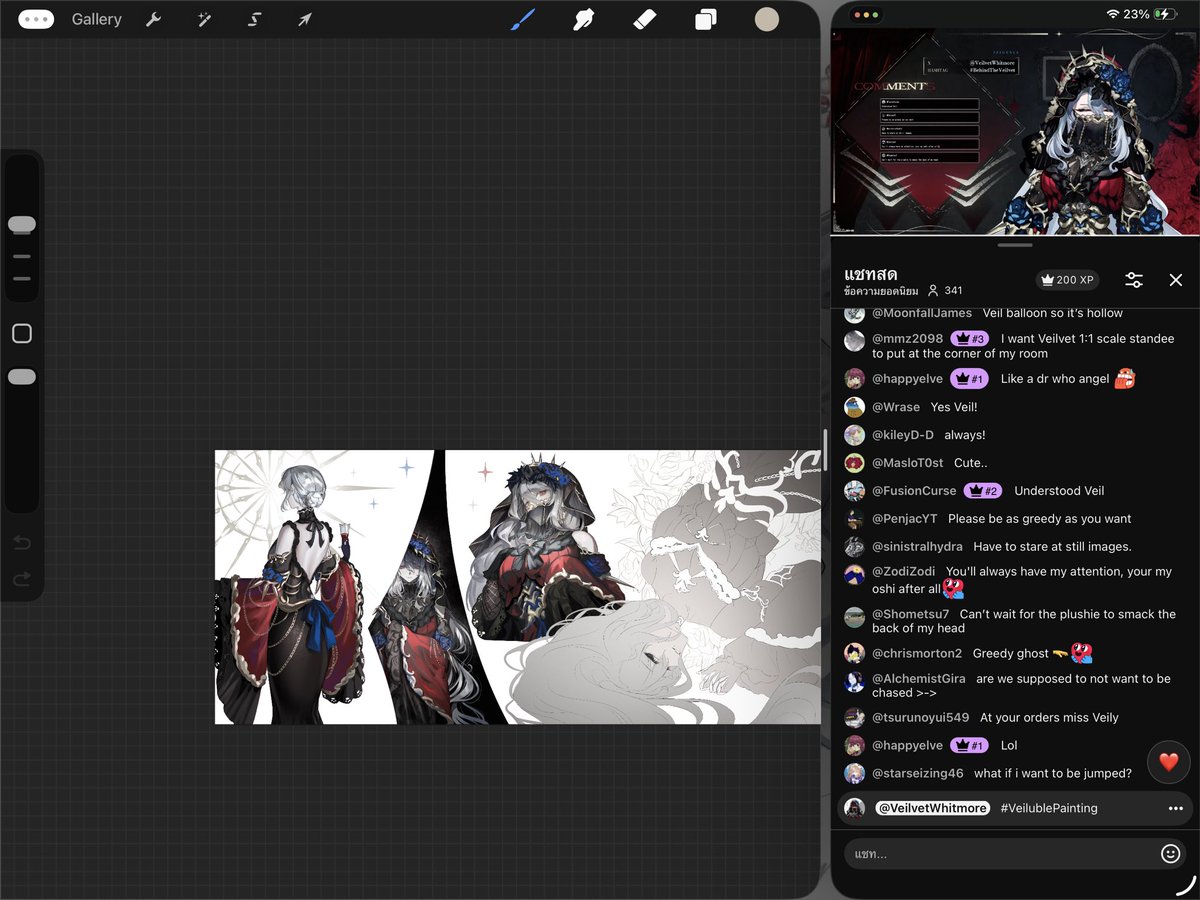Open the active color swatch picker

(767, 19)
